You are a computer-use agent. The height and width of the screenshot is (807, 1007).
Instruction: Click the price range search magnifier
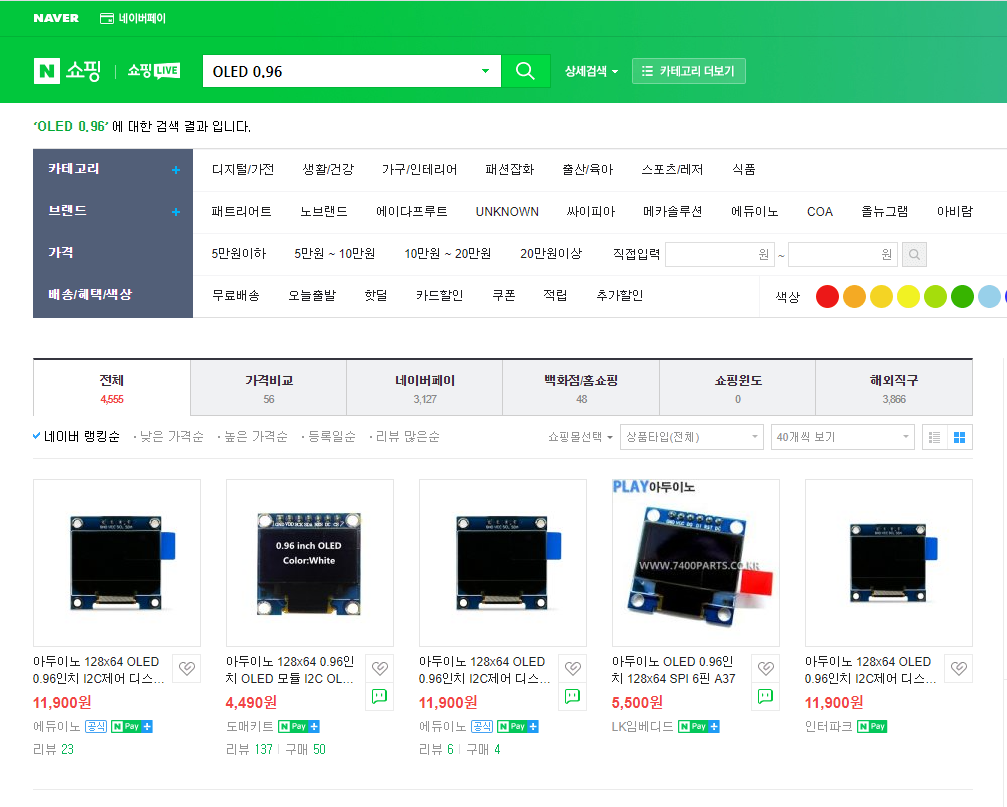914,255
